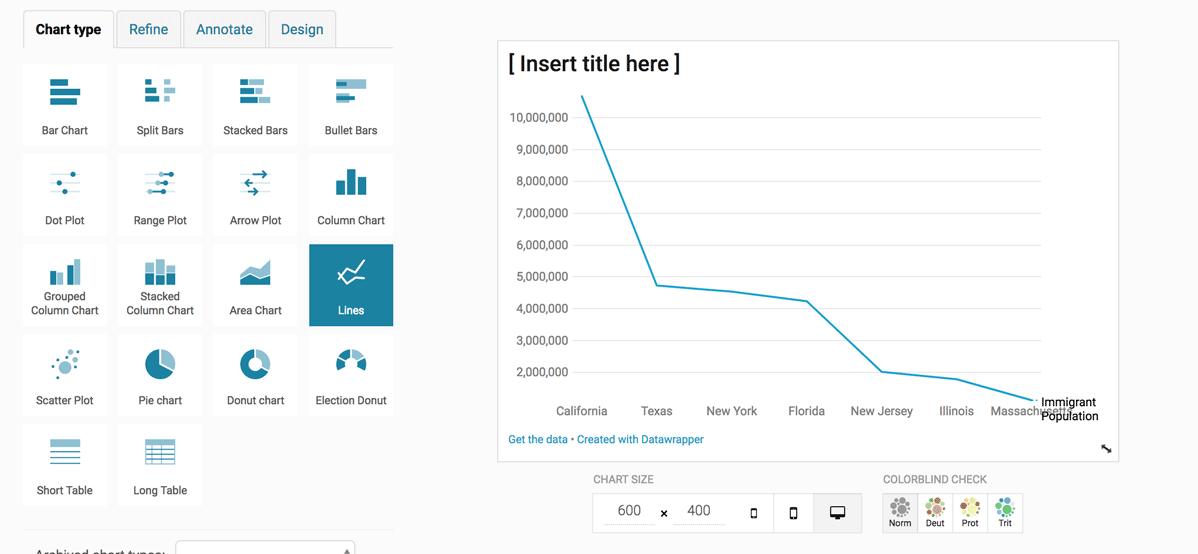Click the Insert title here heading
The width and height of the screenshot is (1198, 554).
tap(594, 63)
